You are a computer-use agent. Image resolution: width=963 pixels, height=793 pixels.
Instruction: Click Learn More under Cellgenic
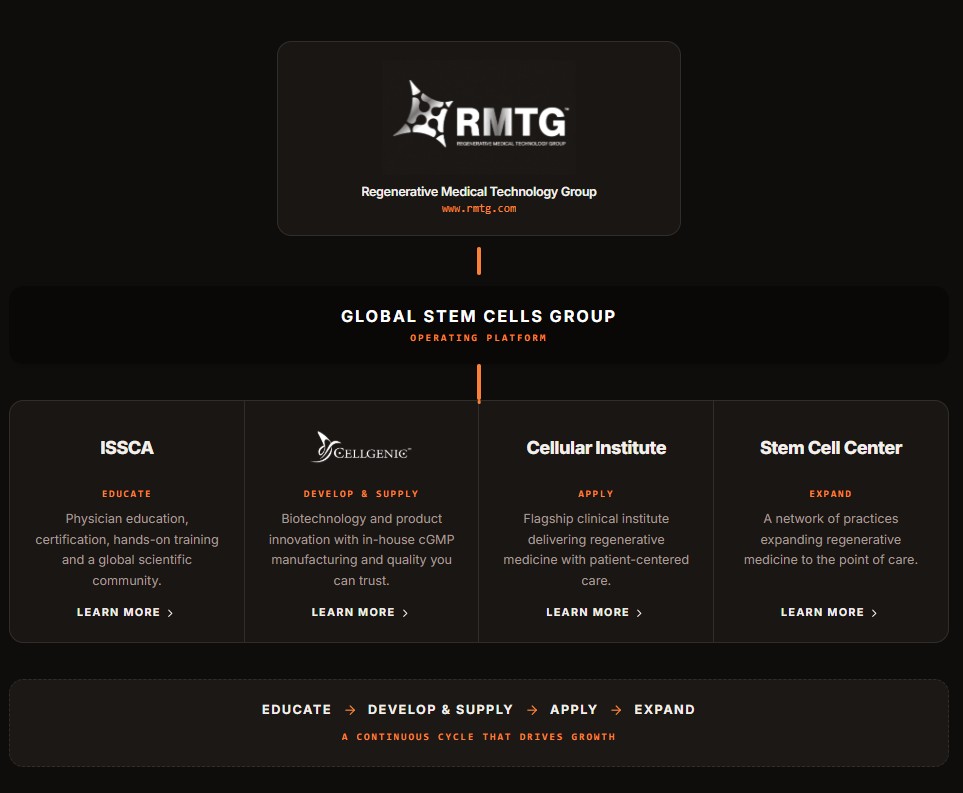coord(353,612)
